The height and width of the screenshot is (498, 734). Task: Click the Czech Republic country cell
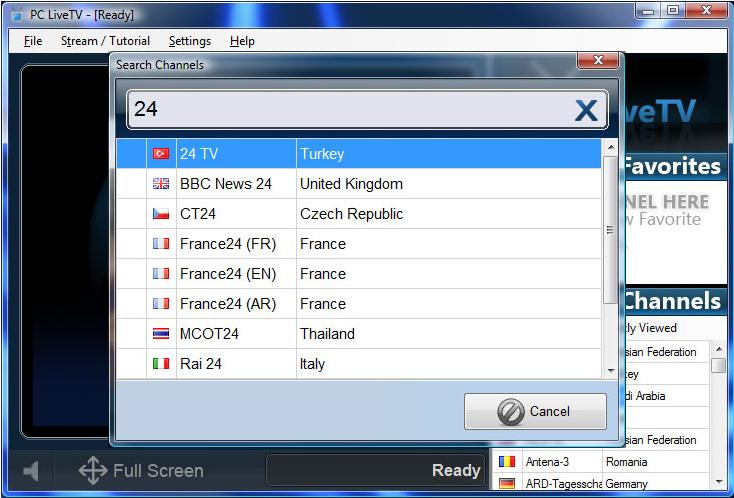coord(448,213)
